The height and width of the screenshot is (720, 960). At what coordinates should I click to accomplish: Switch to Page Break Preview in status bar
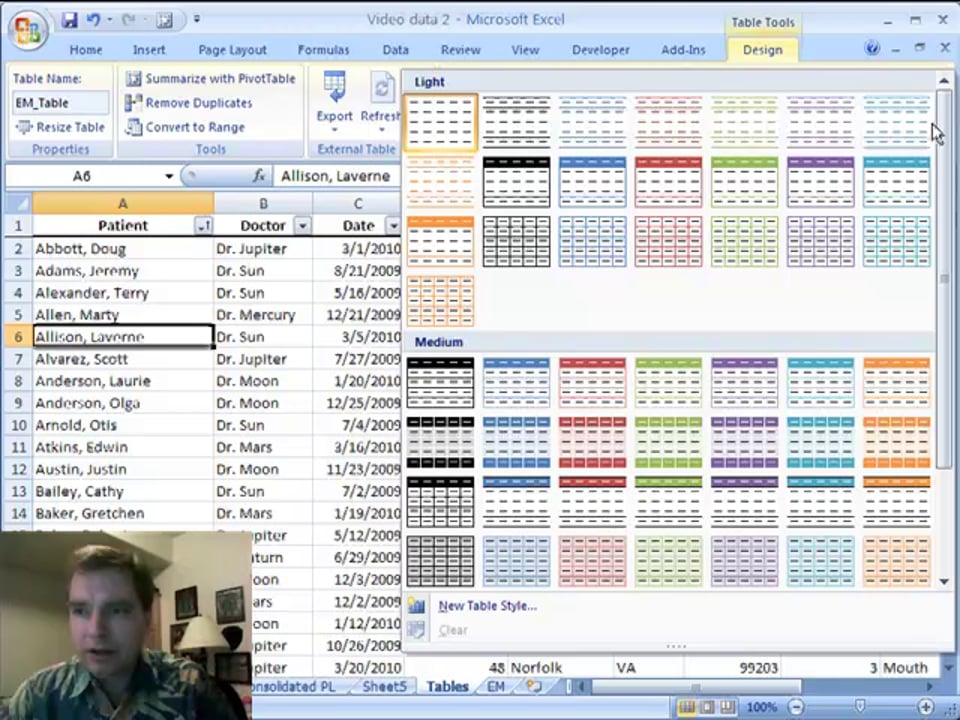click(x=727, y=707)
